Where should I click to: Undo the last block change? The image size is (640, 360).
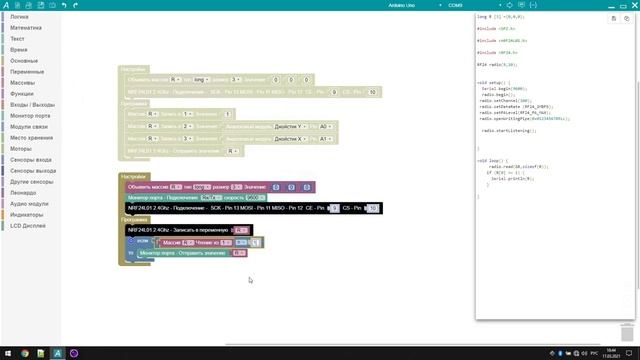64,5
